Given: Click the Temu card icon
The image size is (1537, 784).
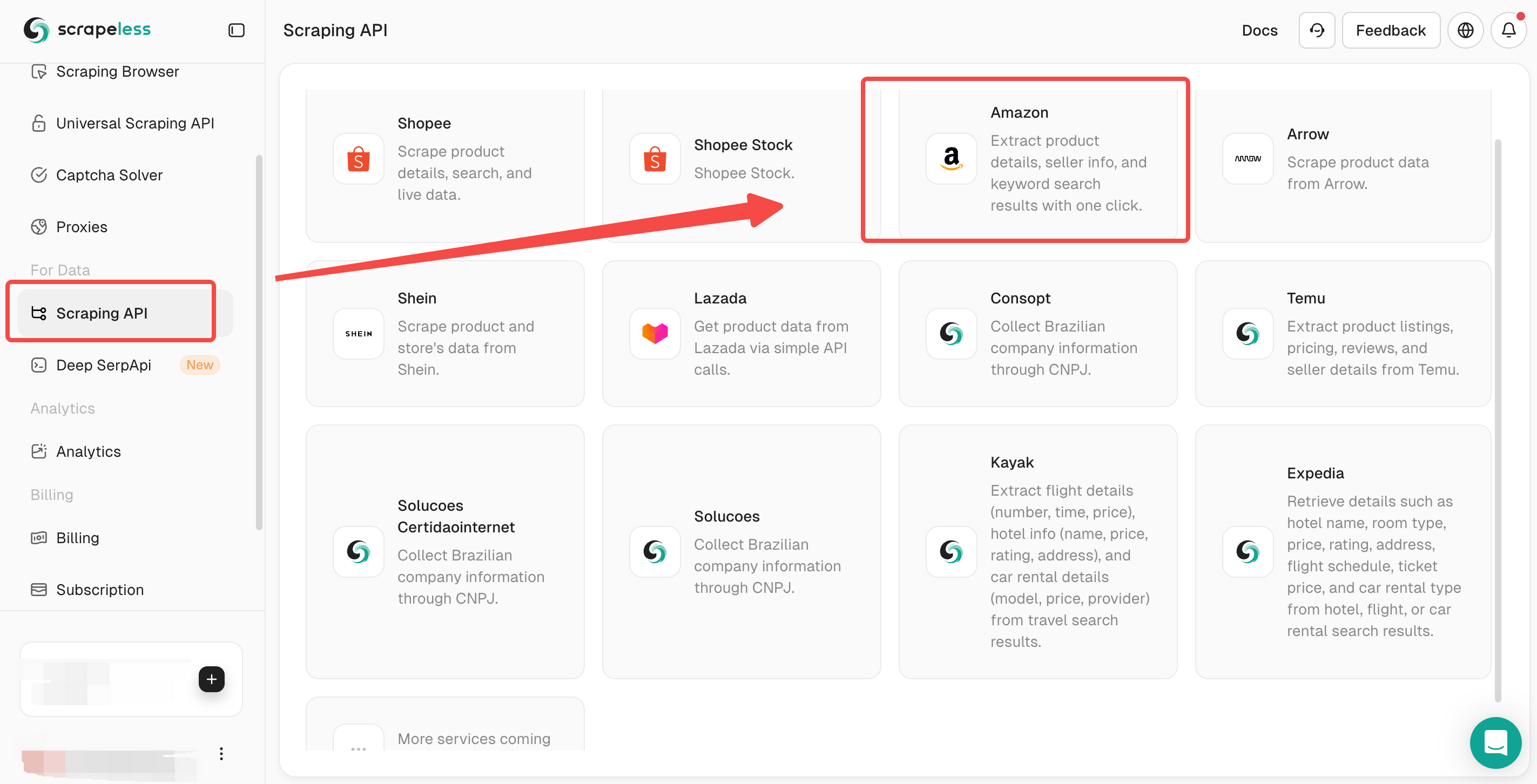Looking at the screenshot, I should click(x=1248, y=334).
